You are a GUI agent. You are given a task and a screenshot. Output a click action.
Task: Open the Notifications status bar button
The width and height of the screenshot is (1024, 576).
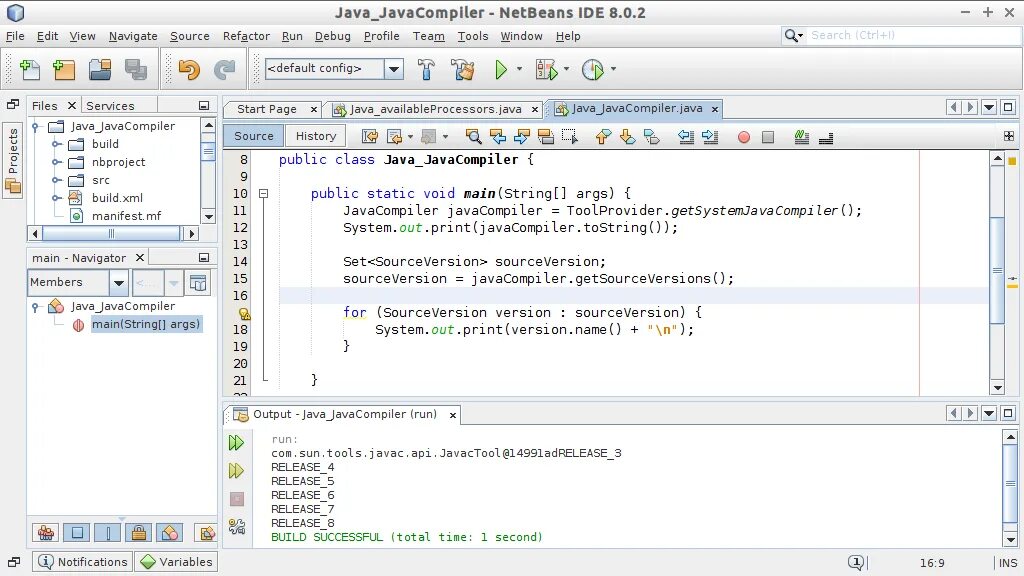[x=82, y=562]
